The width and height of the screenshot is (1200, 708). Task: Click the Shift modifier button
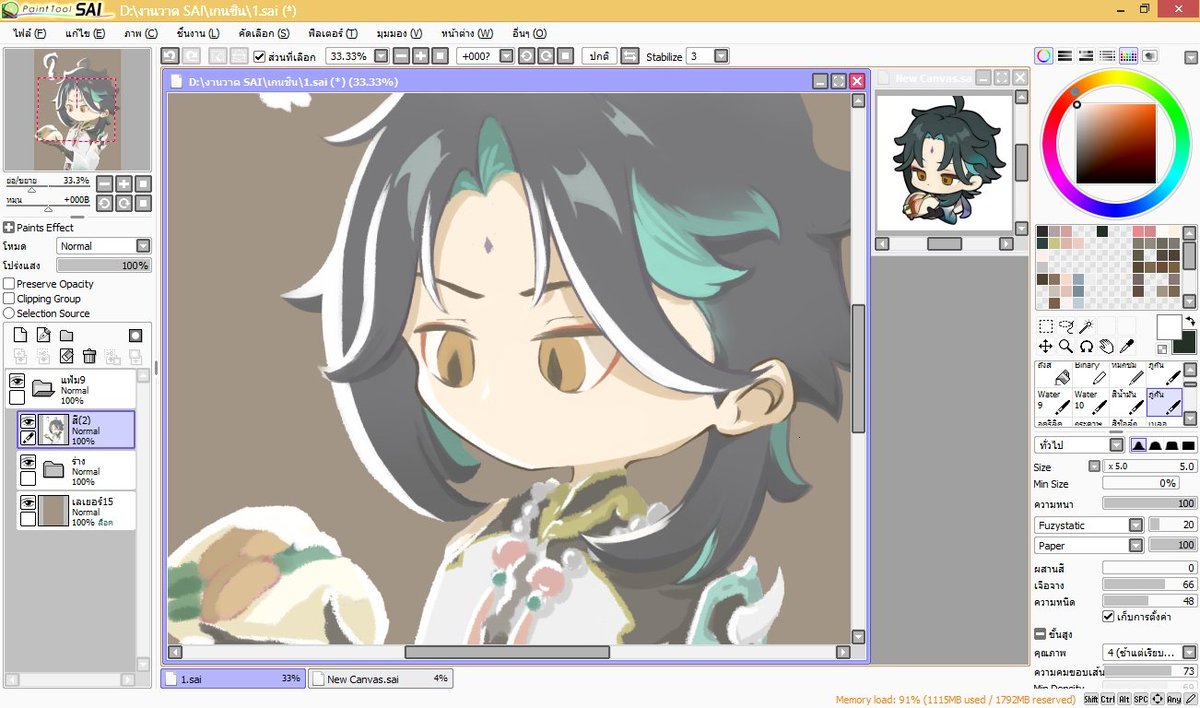[1091, 699]
